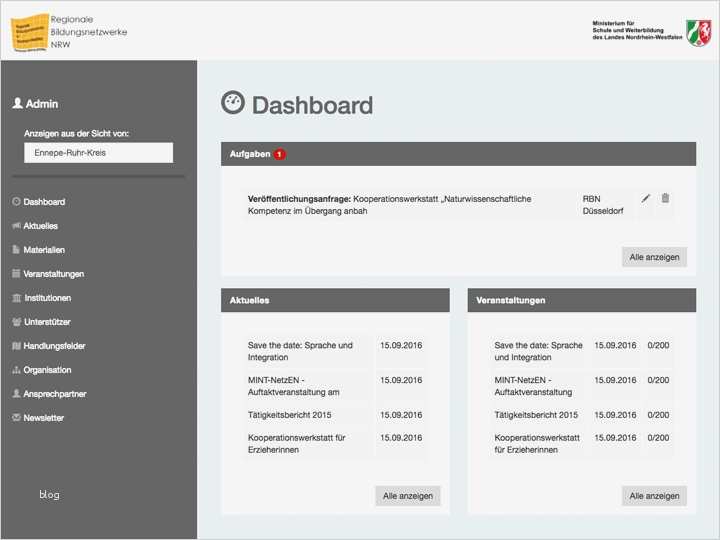Viewport: 720px width, 540px height.
Task: Open Organisation in the sidebar
Action: (47, 370)
